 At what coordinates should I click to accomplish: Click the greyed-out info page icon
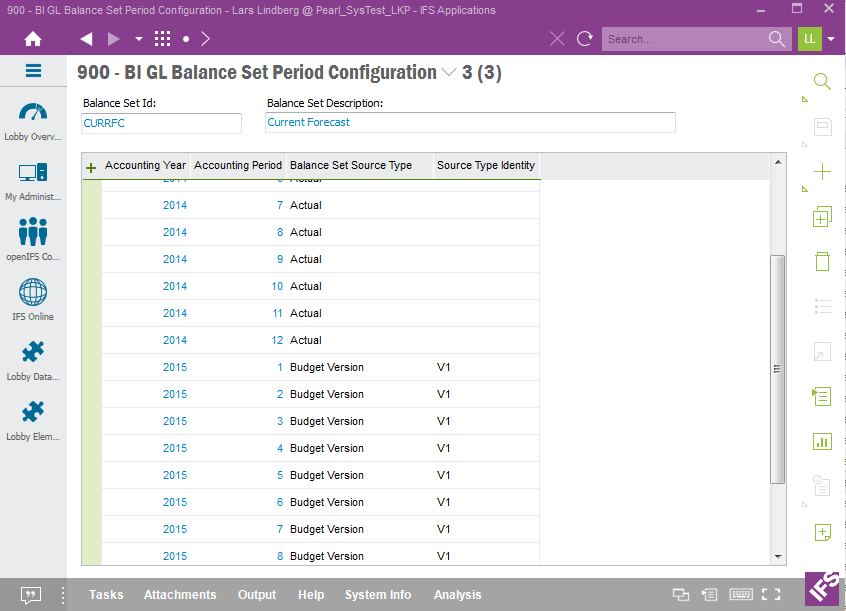tap(822, 486)
